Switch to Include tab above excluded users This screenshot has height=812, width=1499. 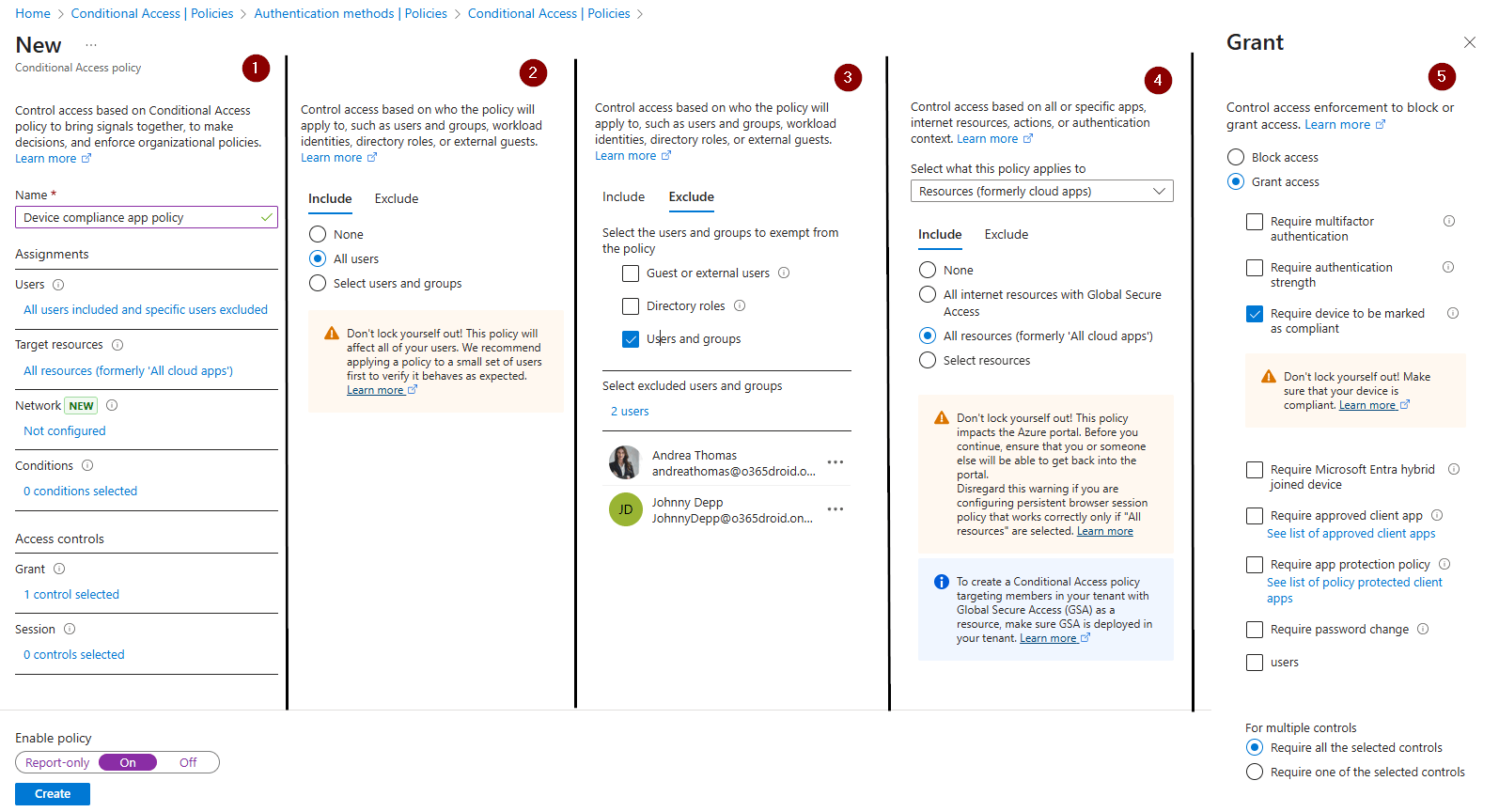pyautogui.click(x=623, y=197)
